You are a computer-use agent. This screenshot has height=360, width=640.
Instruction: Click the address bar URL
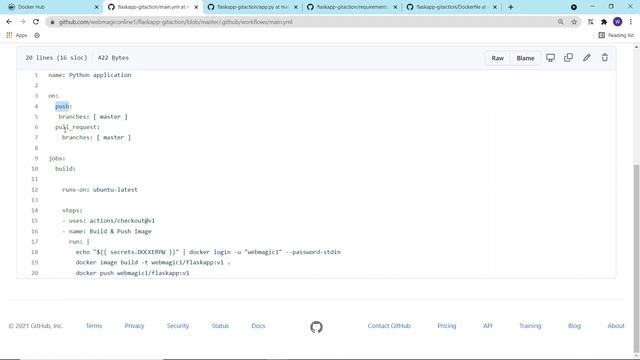pyautogui.click(x=176, y=22)
